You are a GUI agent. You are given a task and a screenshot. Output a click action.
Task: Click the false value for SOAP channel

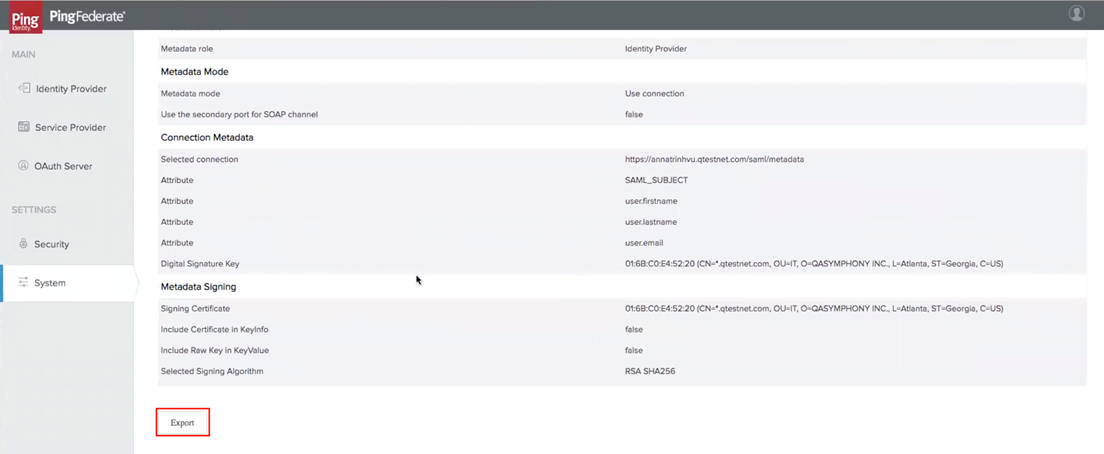pyautogui.click(x=634, y=114)
